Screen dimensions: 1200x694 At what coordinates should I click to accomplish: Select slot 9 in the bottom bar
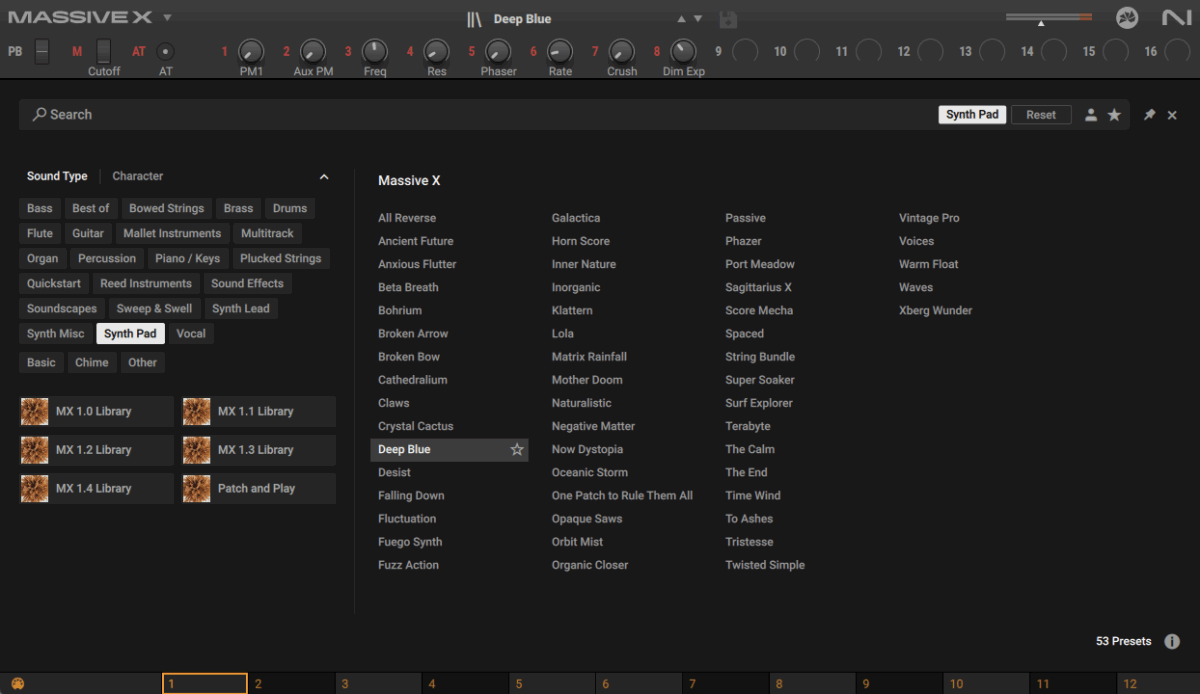[899, 684]
